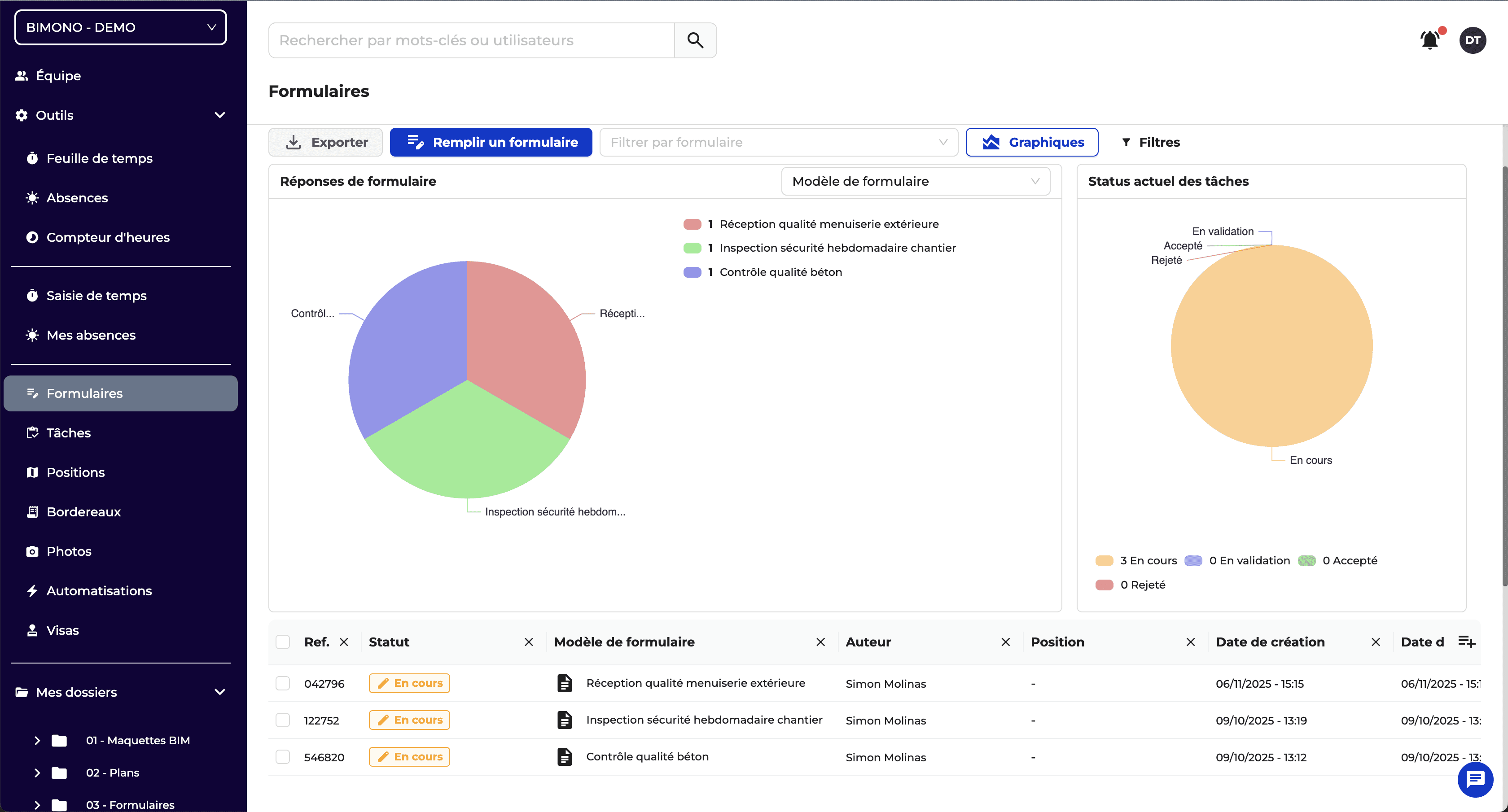The width and height of the screenshot is (1508, 812).
Task: Open the chat support bubble
Action: (x=1475, y=779)
